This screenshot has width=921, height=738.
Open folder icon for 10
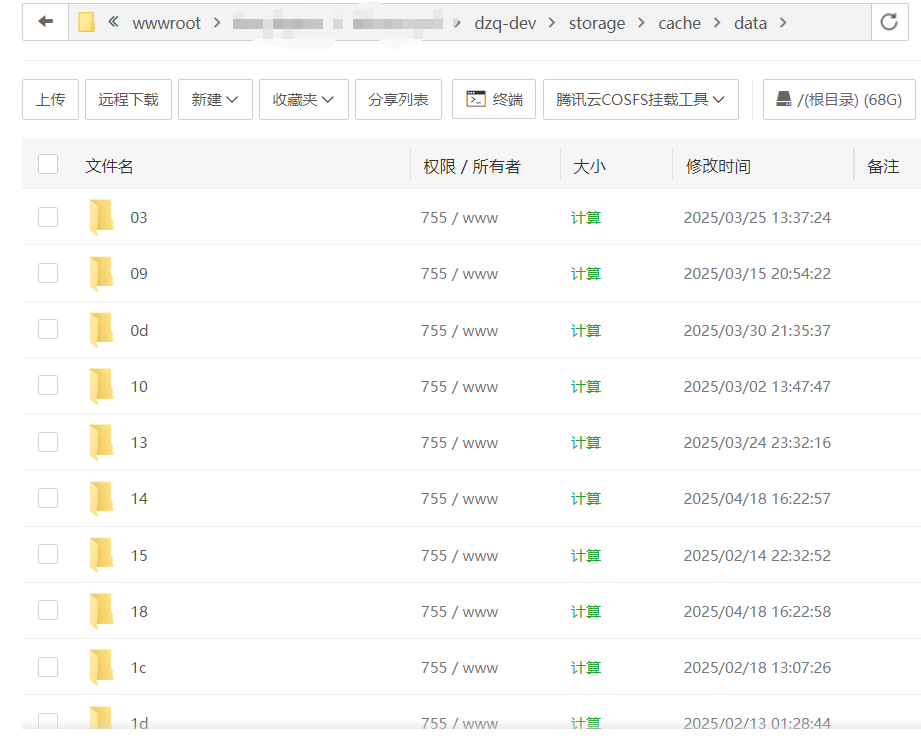coord(101,386)
